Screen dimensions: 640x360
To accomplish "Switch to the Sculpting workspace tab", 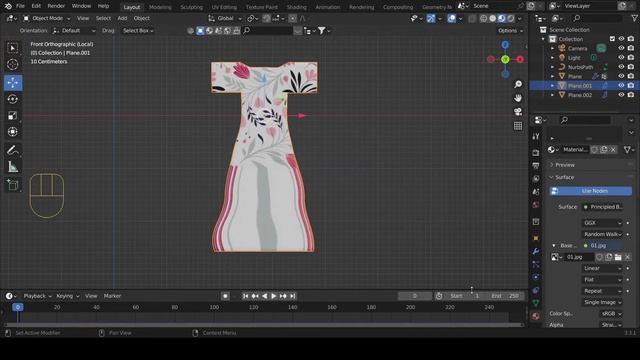I will point(191,7).
